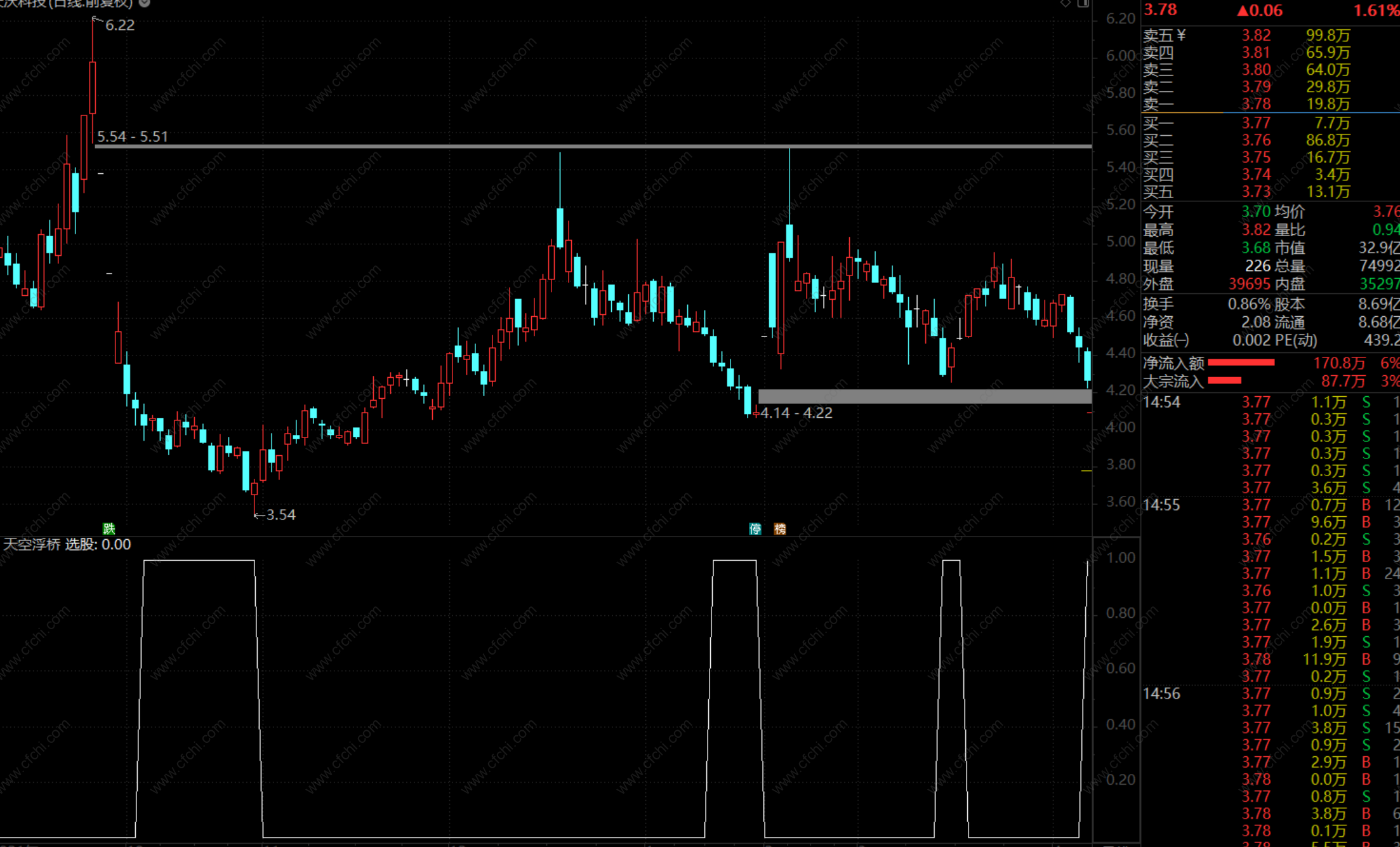Click the diamond icon above the chart
1400x847 pixels.
click(x=1066, y=4)
